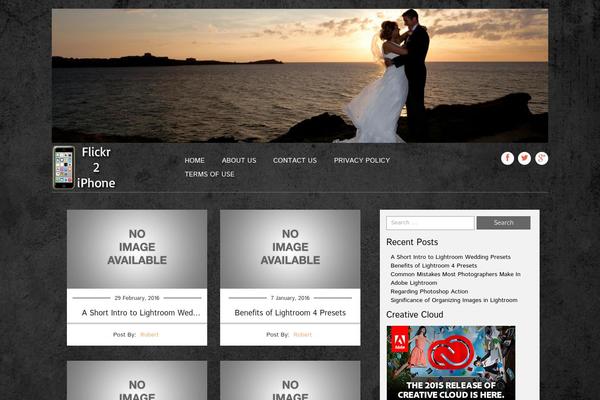Click the thumbnail above the 29 February, 2016 post
The height and width of the screenshot is (400, 600).
137,249
